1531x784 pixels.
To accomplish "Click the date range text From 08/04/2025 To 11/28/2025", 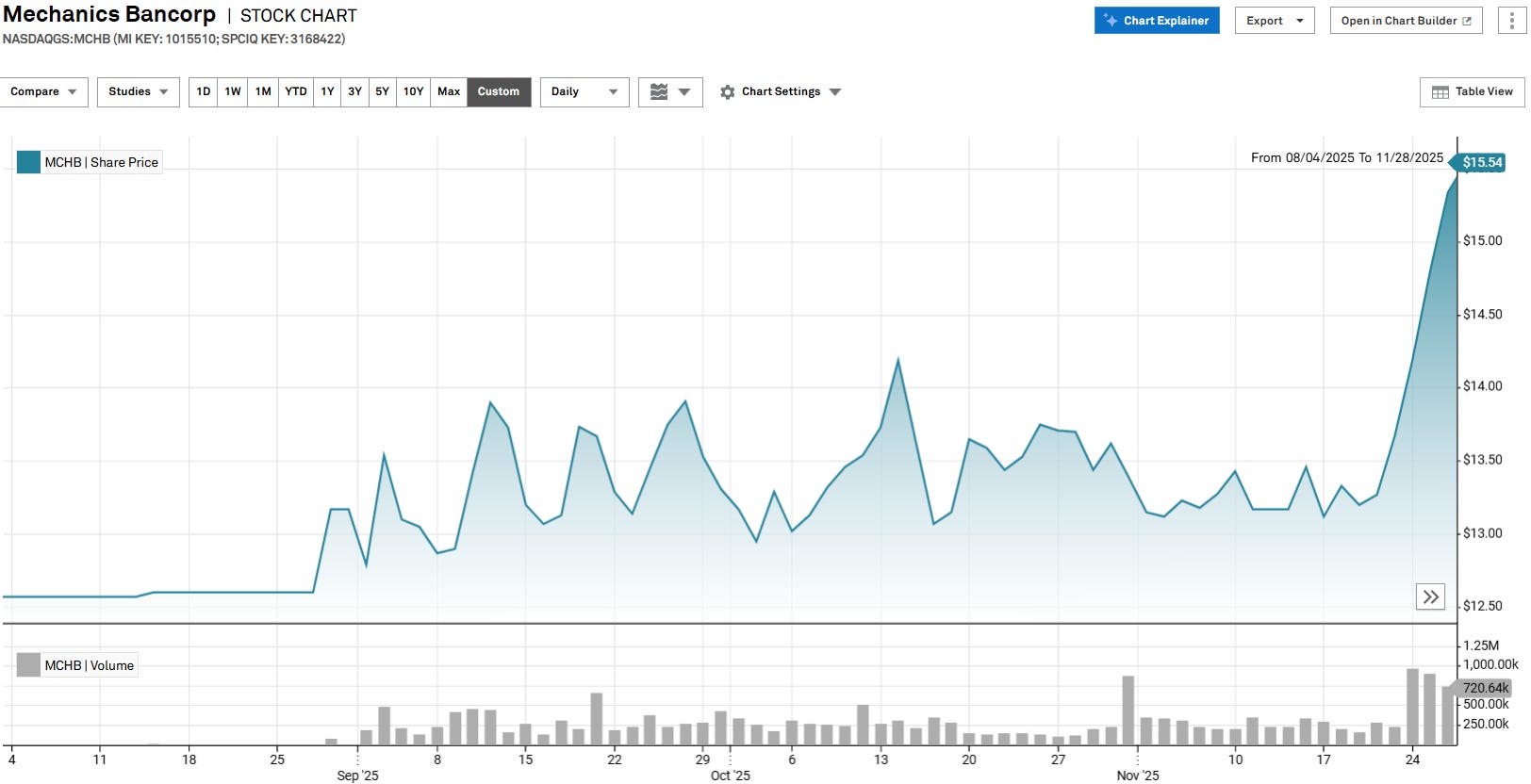I will tap(1347, 157).
